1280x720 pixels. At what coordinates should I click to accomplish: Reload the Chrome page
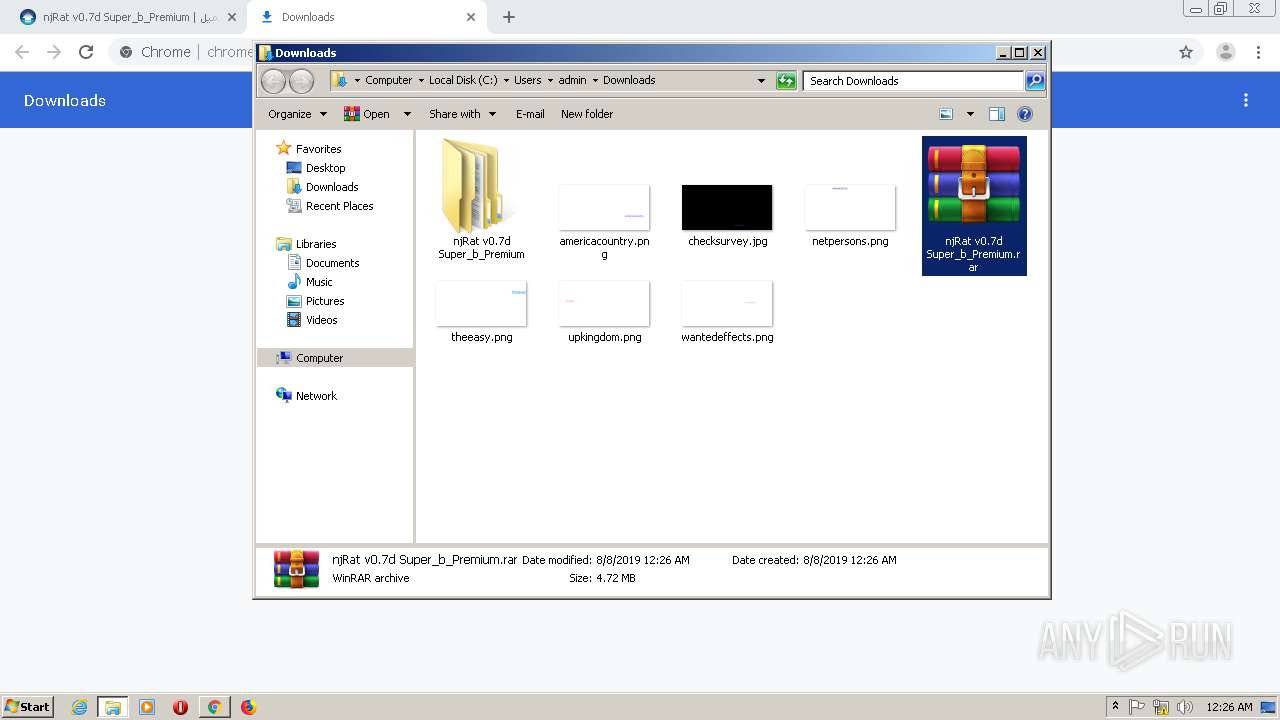coord(86,52)
